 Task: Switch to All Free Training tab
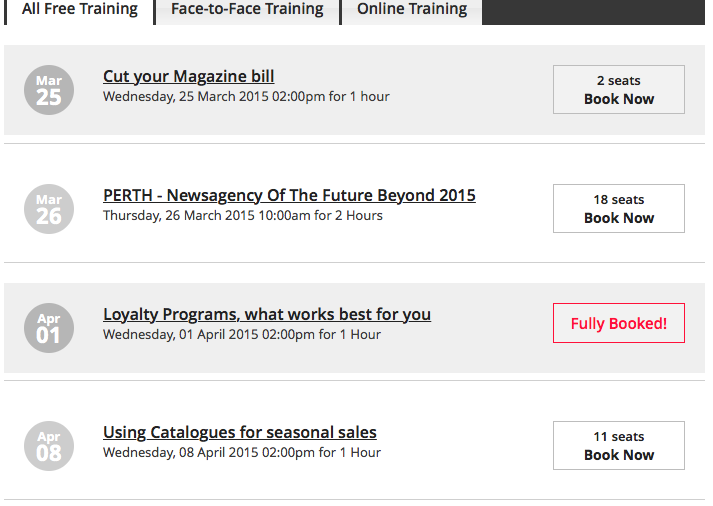coord(79,10)
